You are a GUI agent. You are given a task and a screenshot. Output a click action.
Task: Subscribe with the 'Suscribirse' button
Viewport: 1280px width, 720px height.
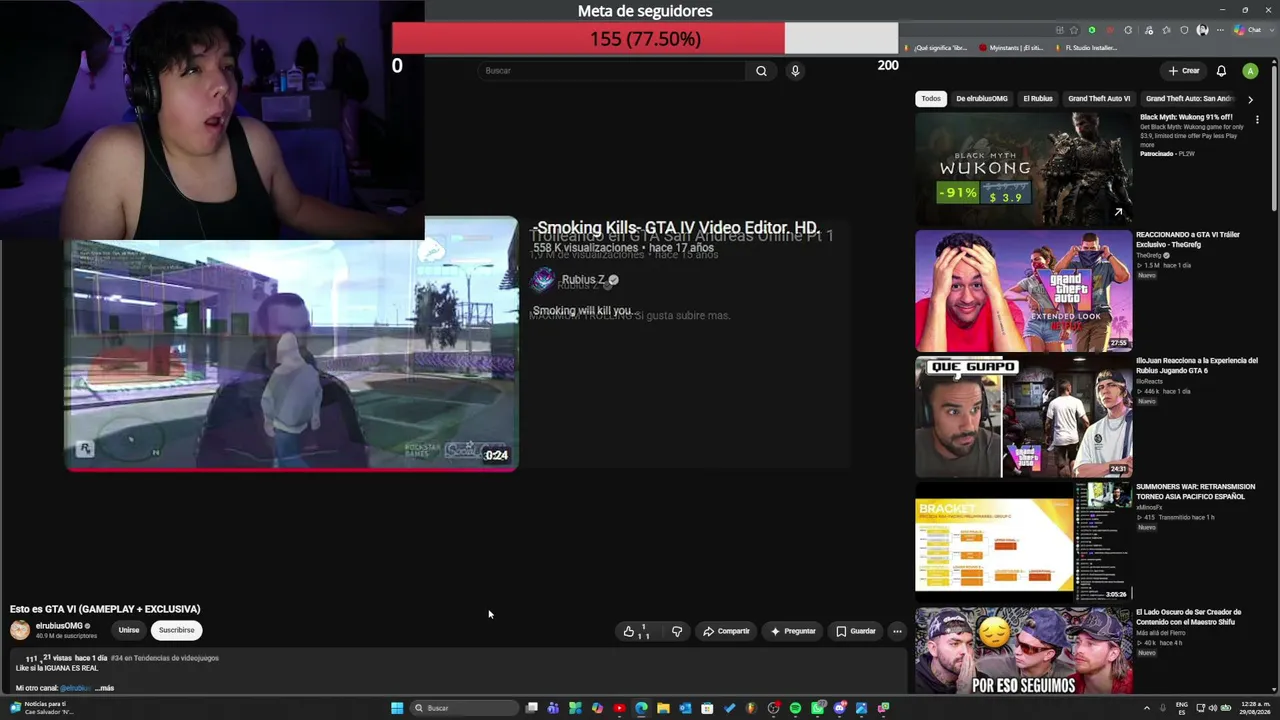(177, 630)
